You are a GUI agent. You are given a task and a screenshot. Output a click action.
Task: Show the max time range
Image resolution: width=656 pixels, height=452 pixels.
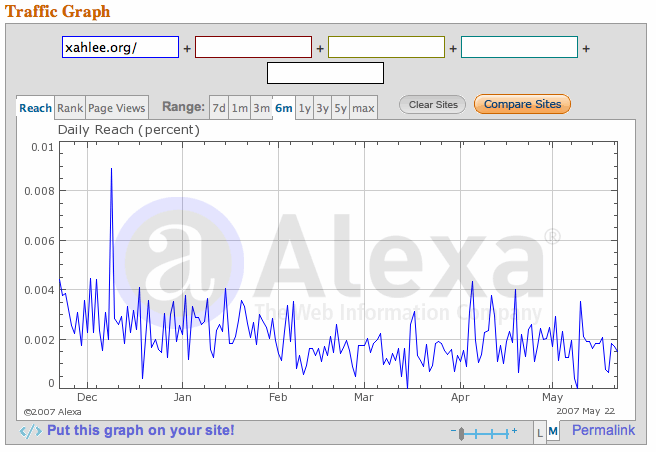pos(364,108)
